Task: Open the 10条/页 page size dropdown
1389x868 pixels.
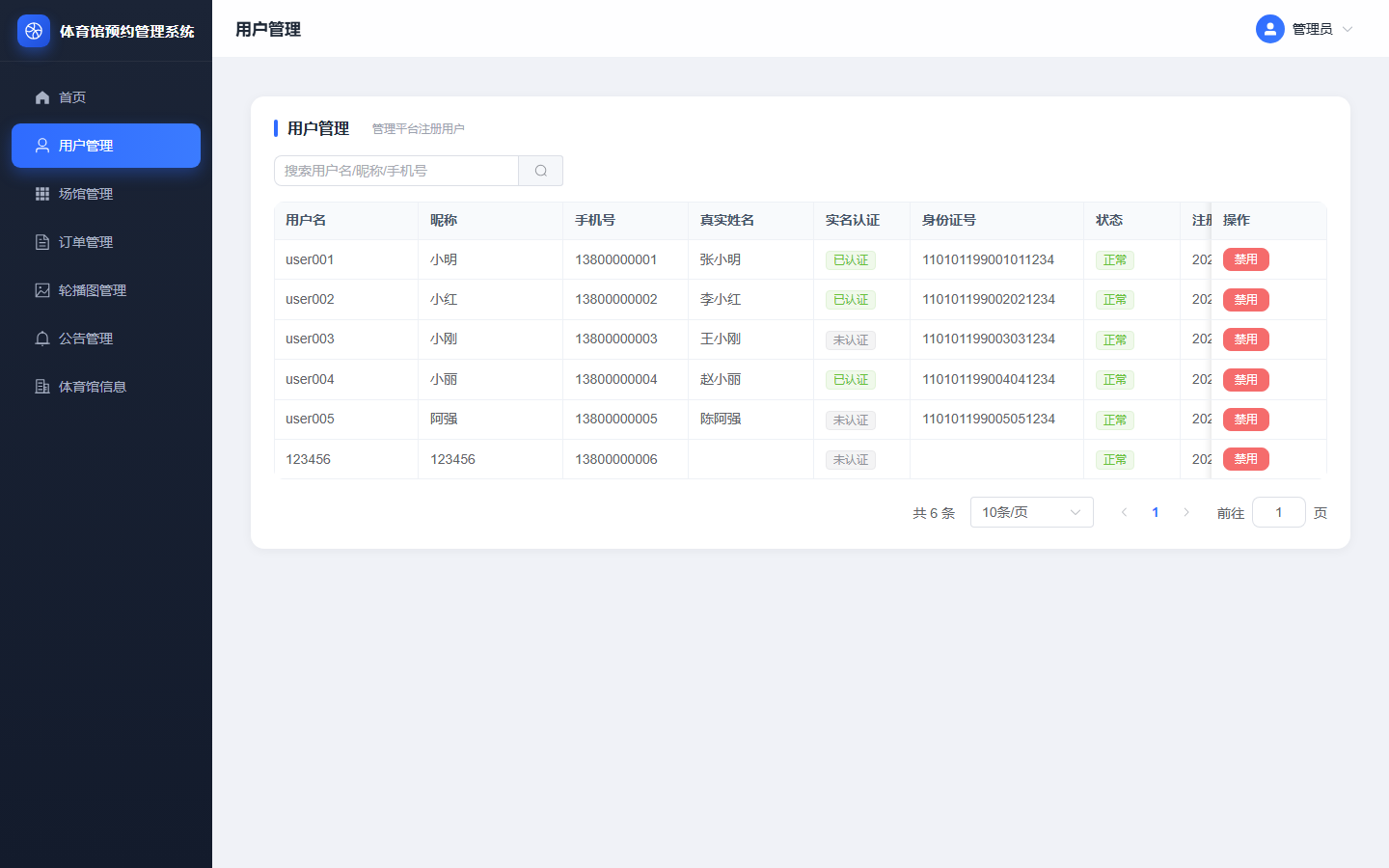Action: [1032, 512]
